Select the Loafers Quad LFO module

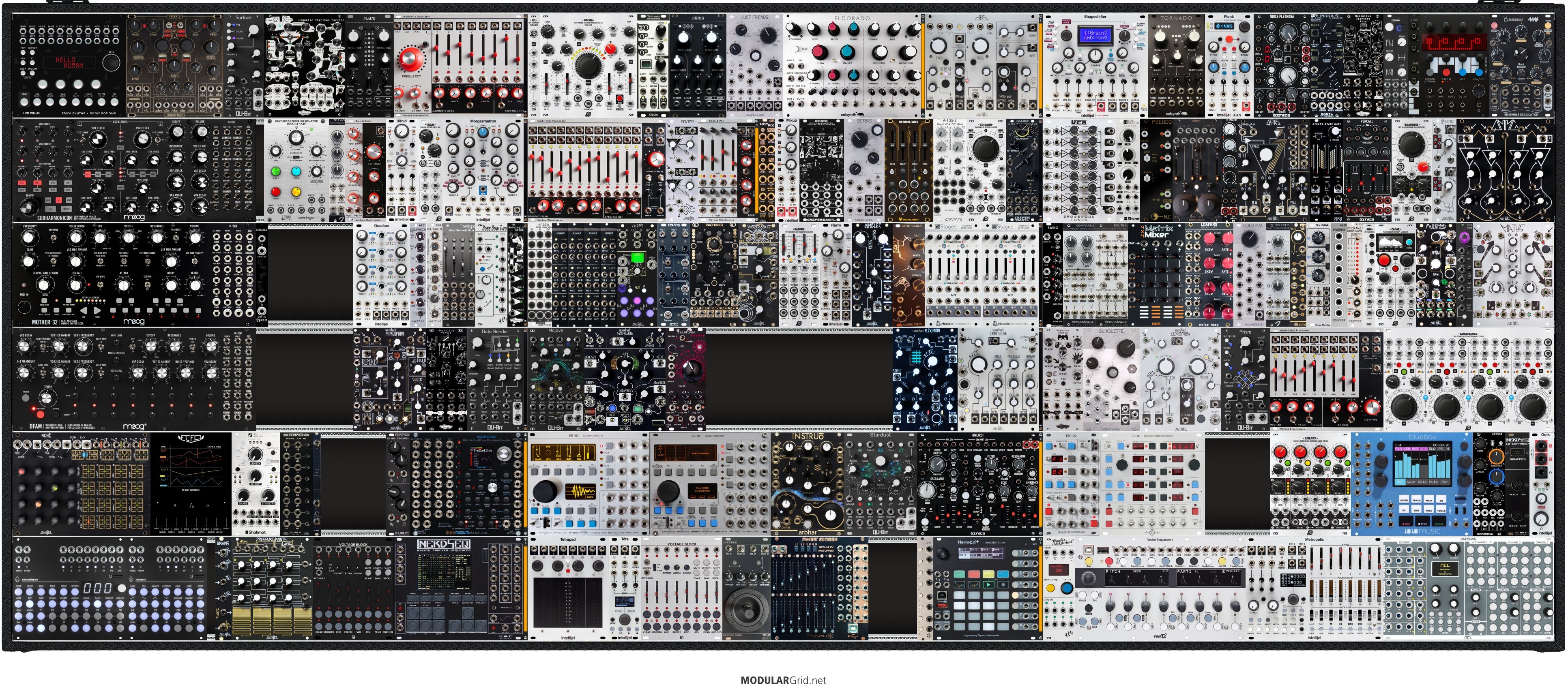[1209, 275]
